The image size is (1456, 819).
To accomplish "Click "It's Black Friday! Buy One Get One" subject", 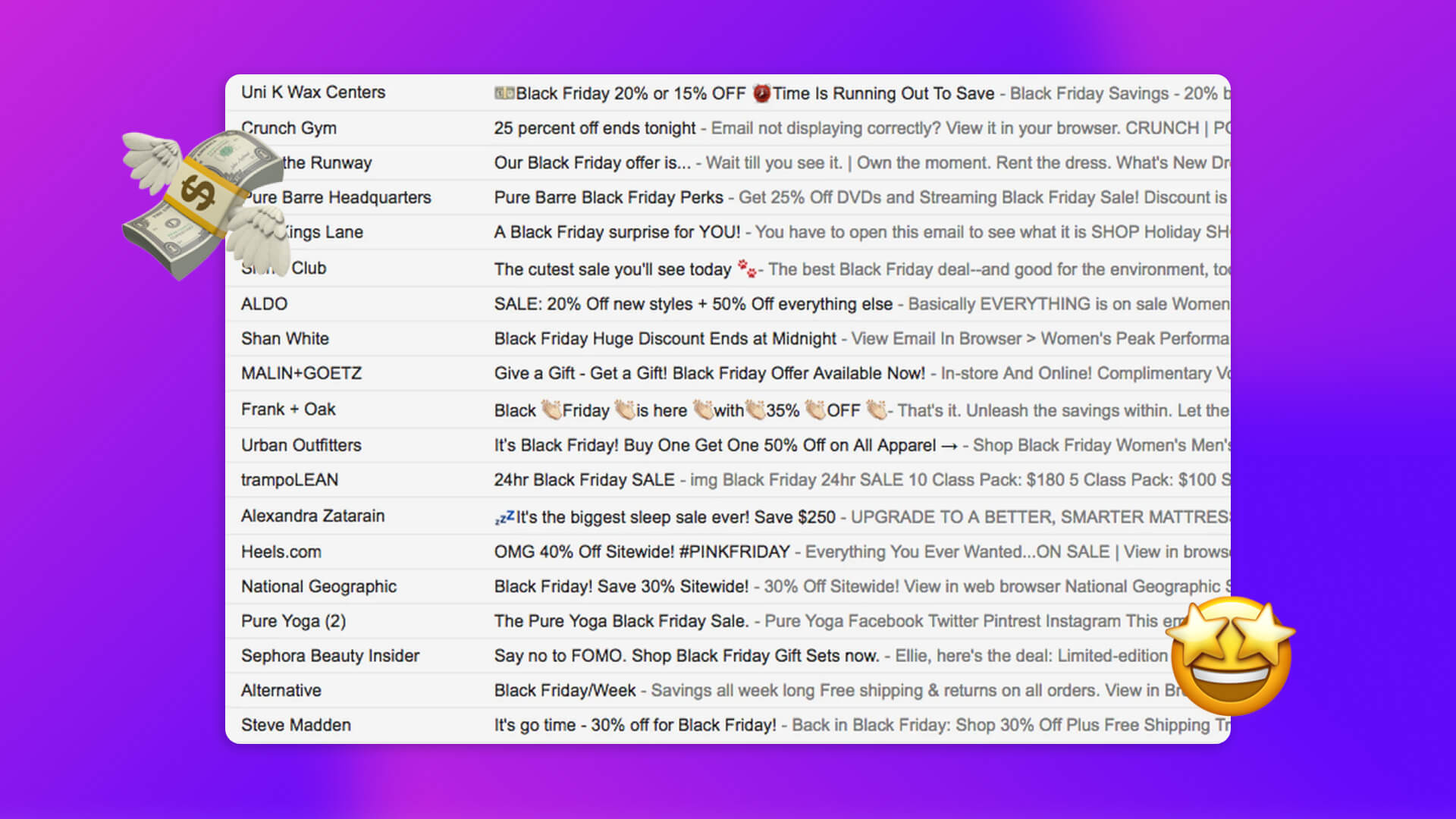I will tap(626, 445).
